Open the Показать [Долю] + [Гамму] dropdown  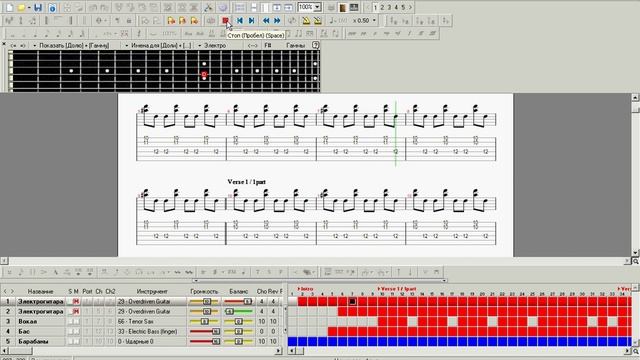[71, 45]
